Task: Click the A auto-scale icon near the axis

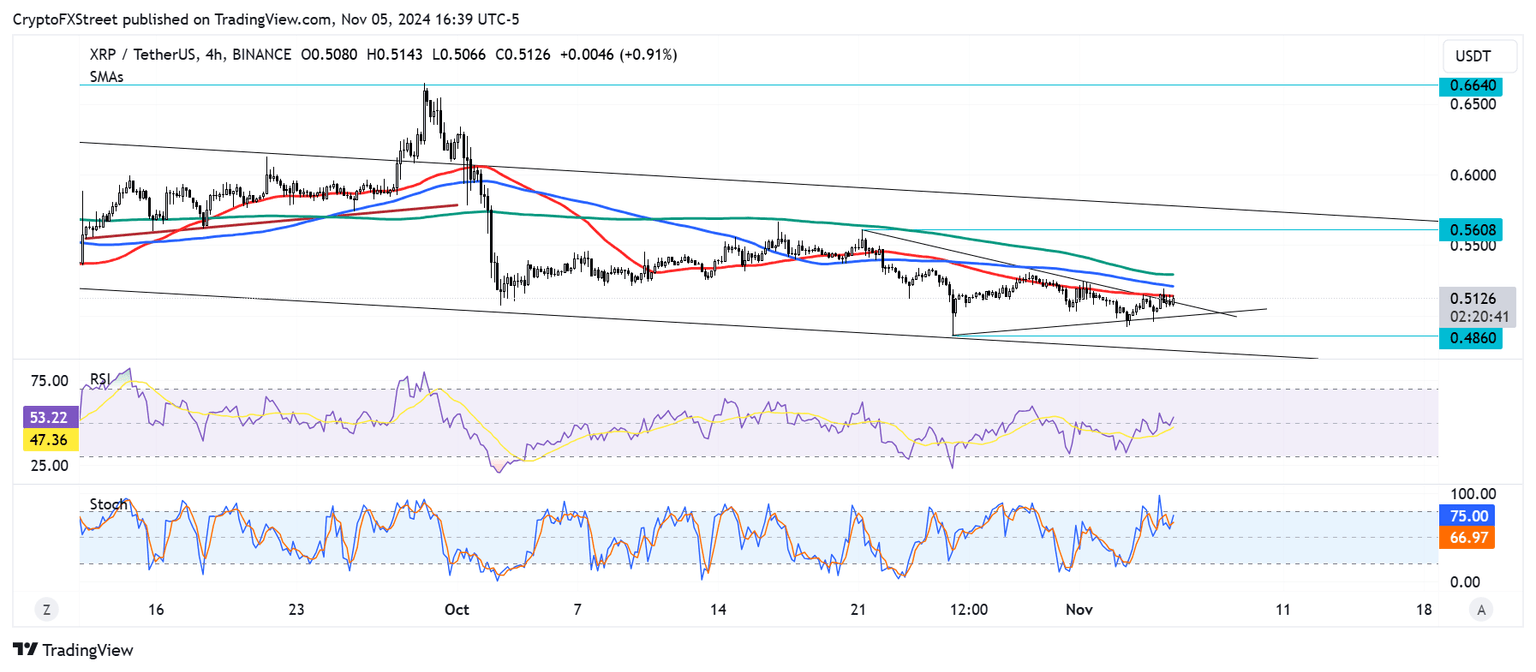Action: [x=1479, y=608]
